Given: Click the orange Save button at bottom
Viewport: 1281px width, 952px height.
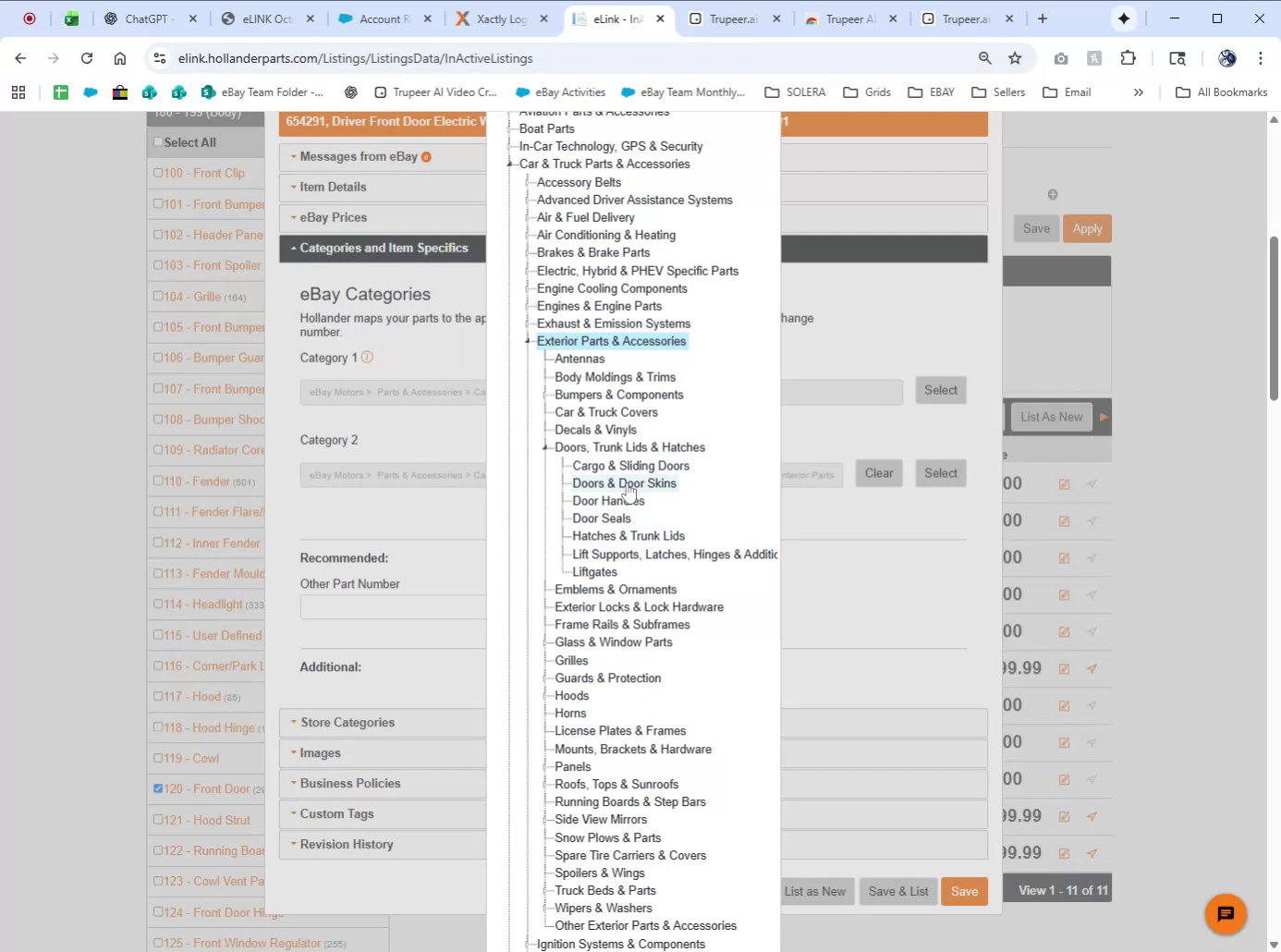Looking at the screenshot, I should click(x=964, y=891).
